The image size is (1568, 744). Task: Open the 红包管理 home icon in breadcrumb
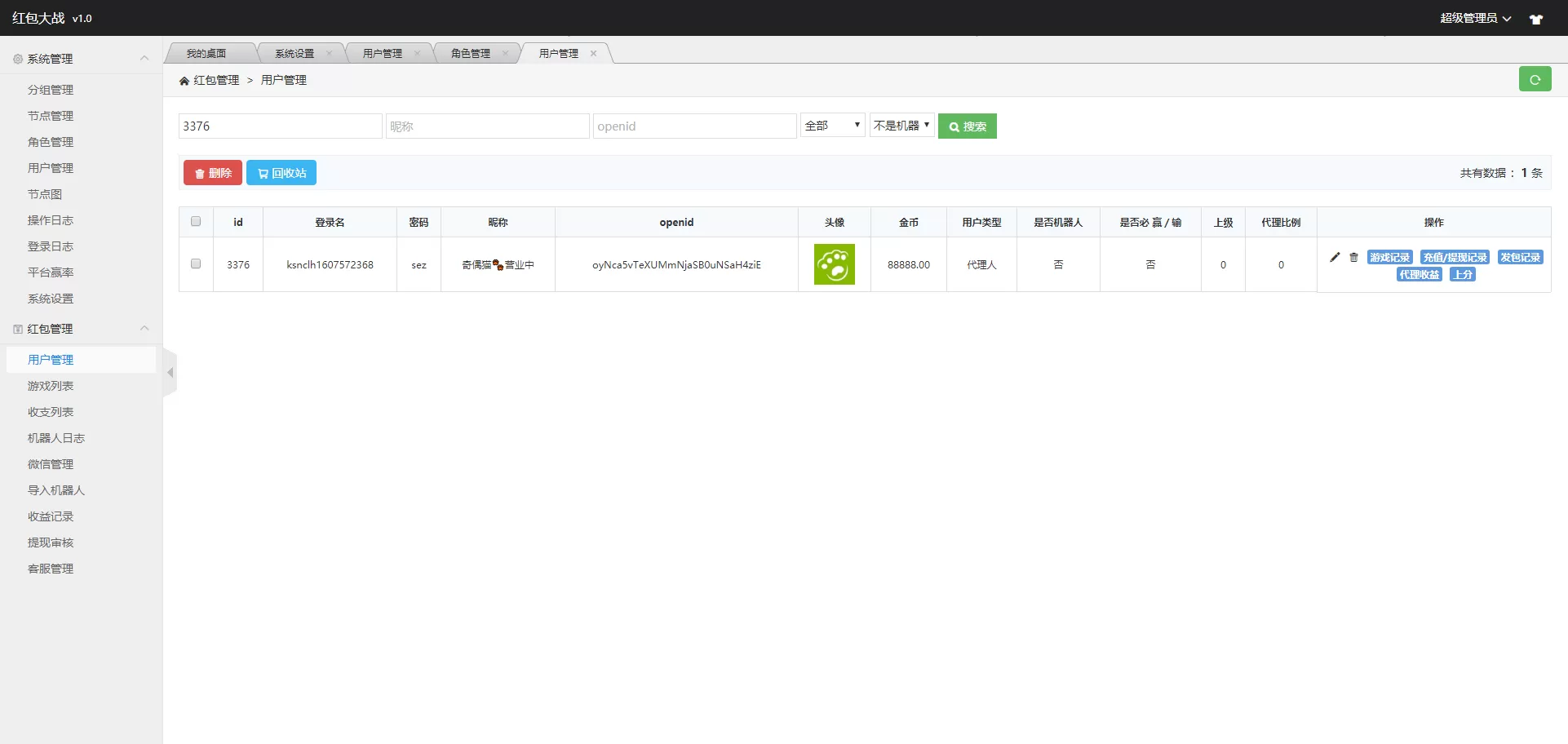click(184, 79)
